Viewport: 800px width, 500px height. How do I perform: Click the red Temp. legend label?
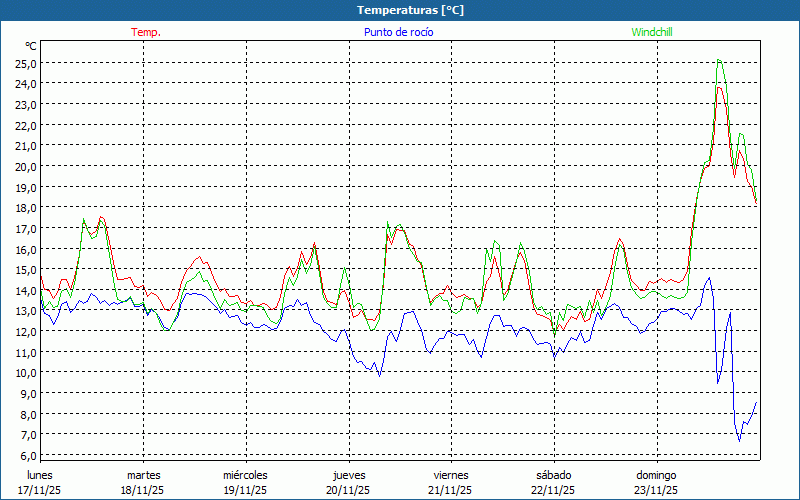click(x=146, y=32)
